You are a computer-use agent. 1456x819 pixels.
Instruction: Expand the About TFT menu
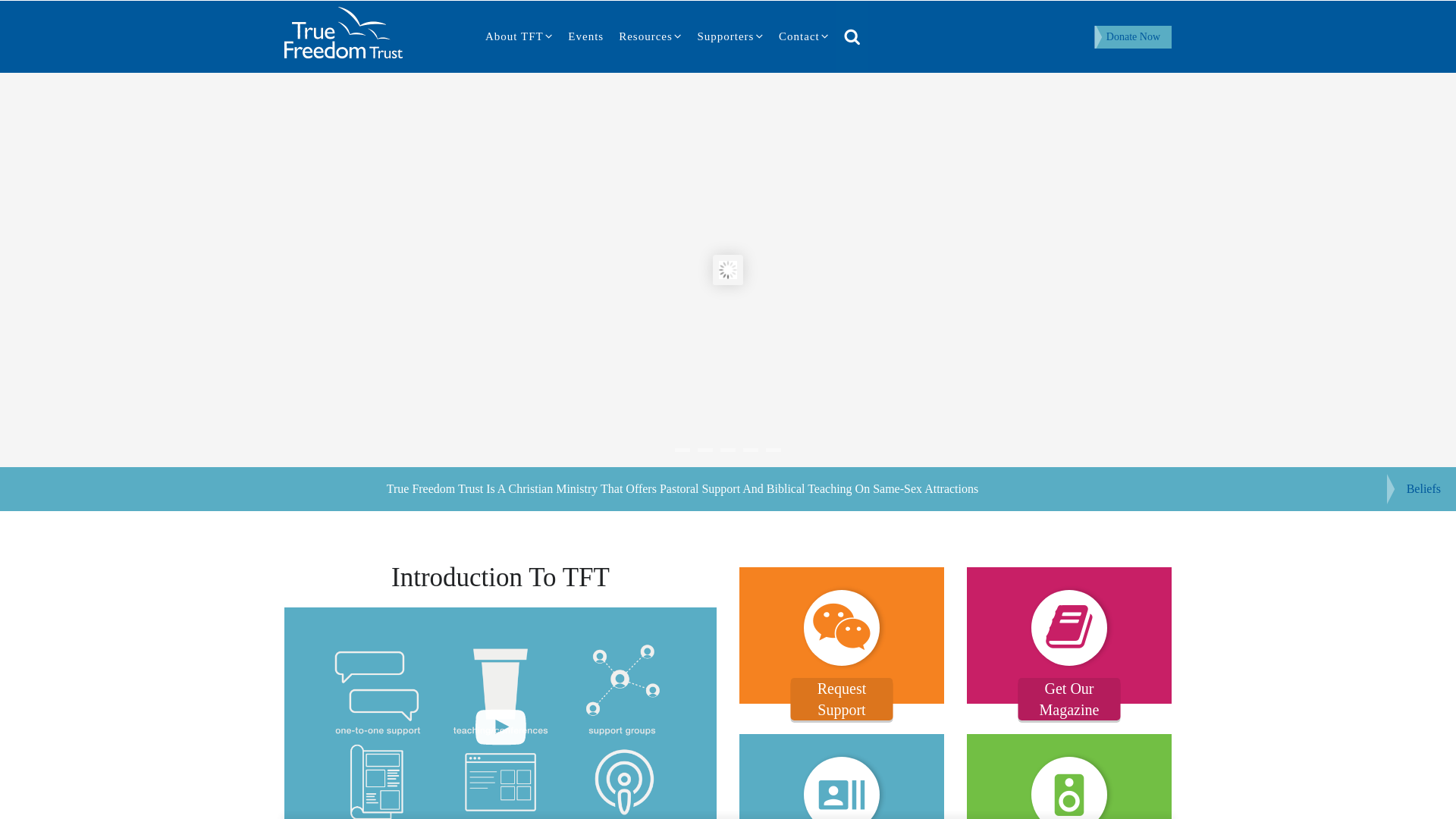[x=519, y=36]
